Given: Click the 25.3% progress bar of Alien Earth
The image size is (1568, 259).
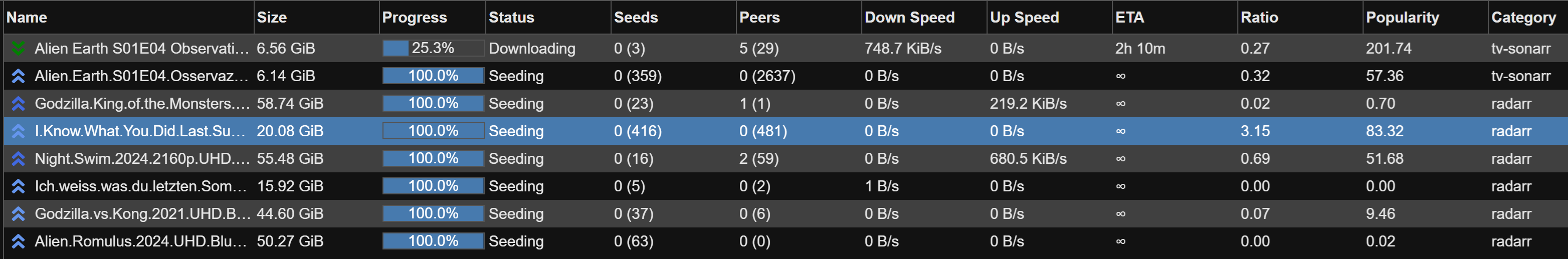Looking at the screenshot, I should point(433,48).
